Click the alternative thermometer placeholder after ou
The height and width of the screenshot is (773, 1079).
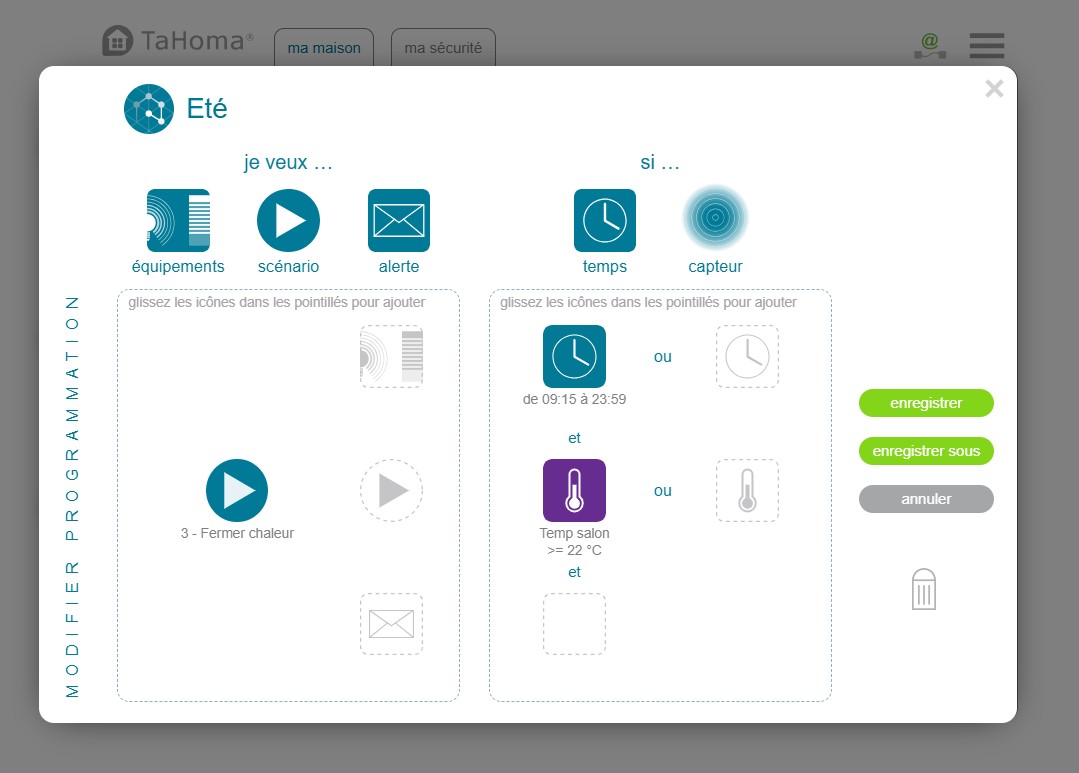tap(746, 490)
